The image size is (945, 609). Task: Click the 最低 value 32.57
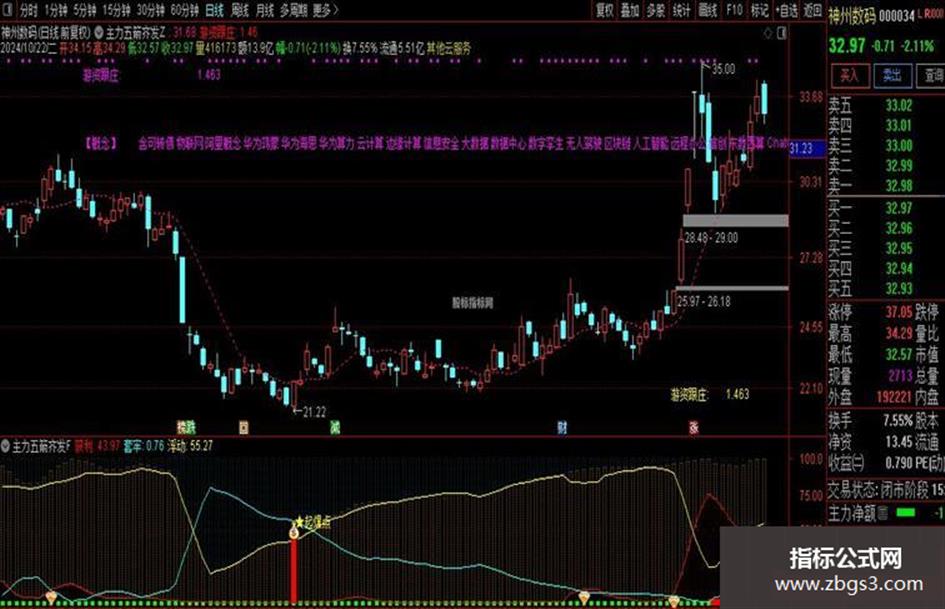click(x=899, y=355)
